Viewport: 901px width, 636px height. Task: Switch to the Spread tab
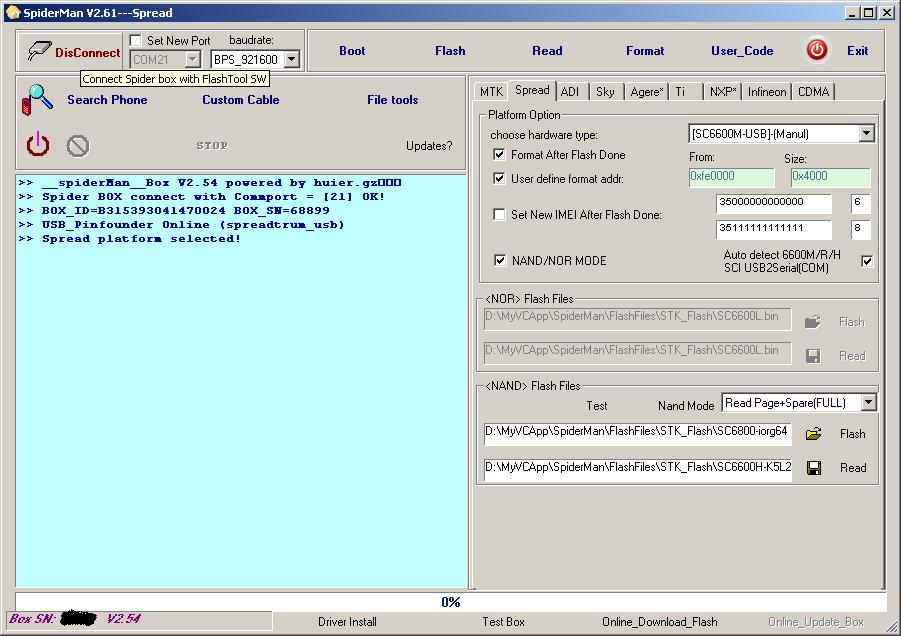click(532, 90)
